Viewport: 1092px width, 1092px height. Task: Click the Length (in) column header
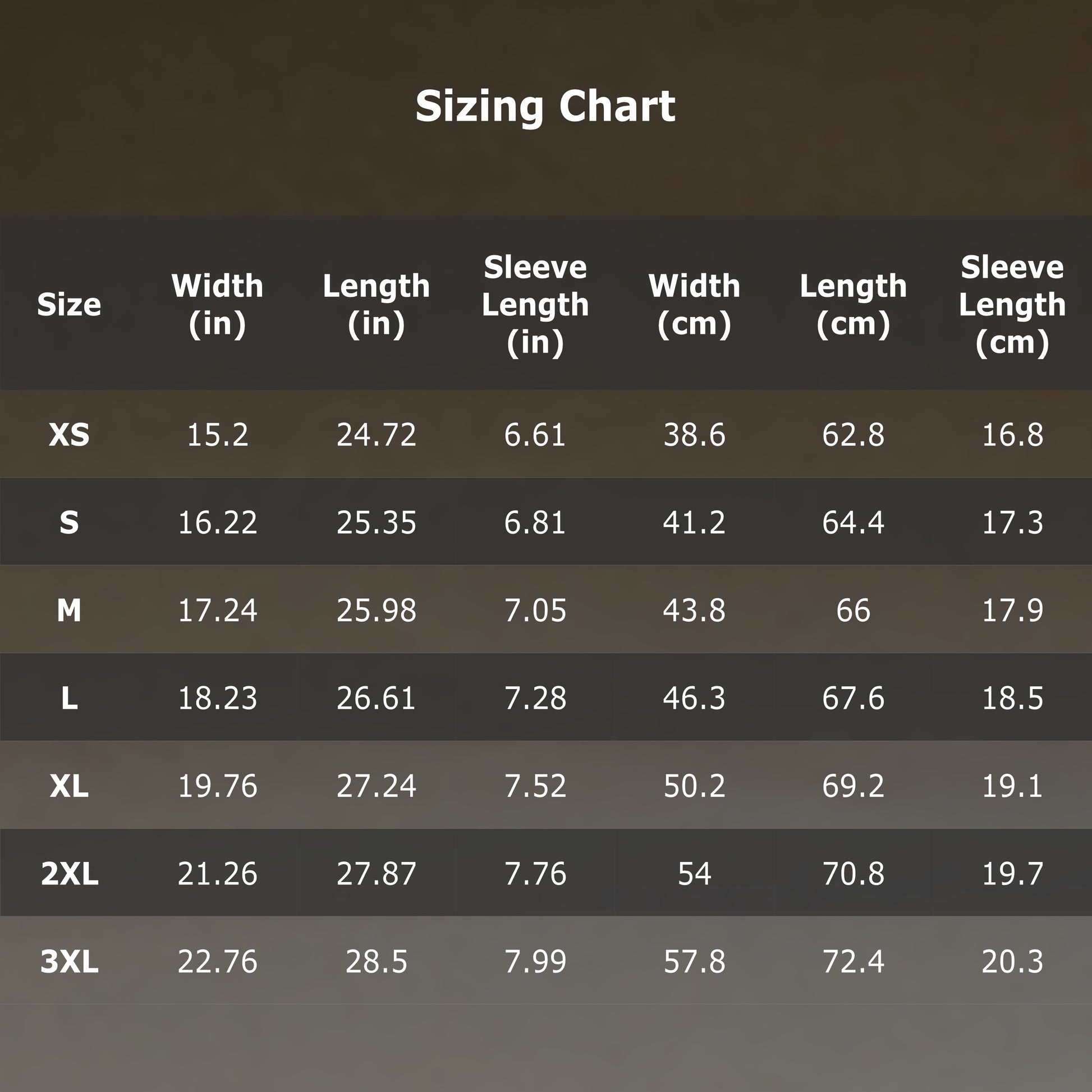(377, 305)
